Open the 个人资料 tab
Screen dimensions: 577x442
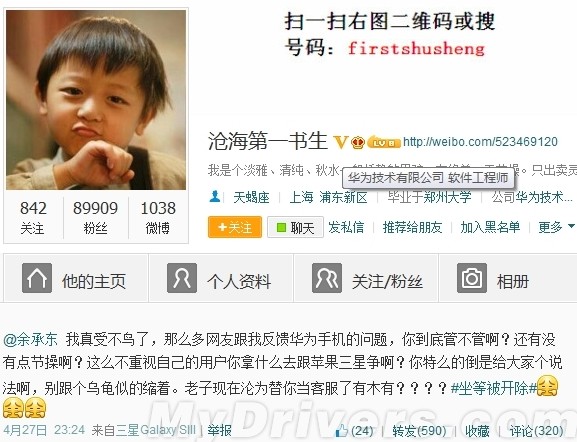coord(221,278)
